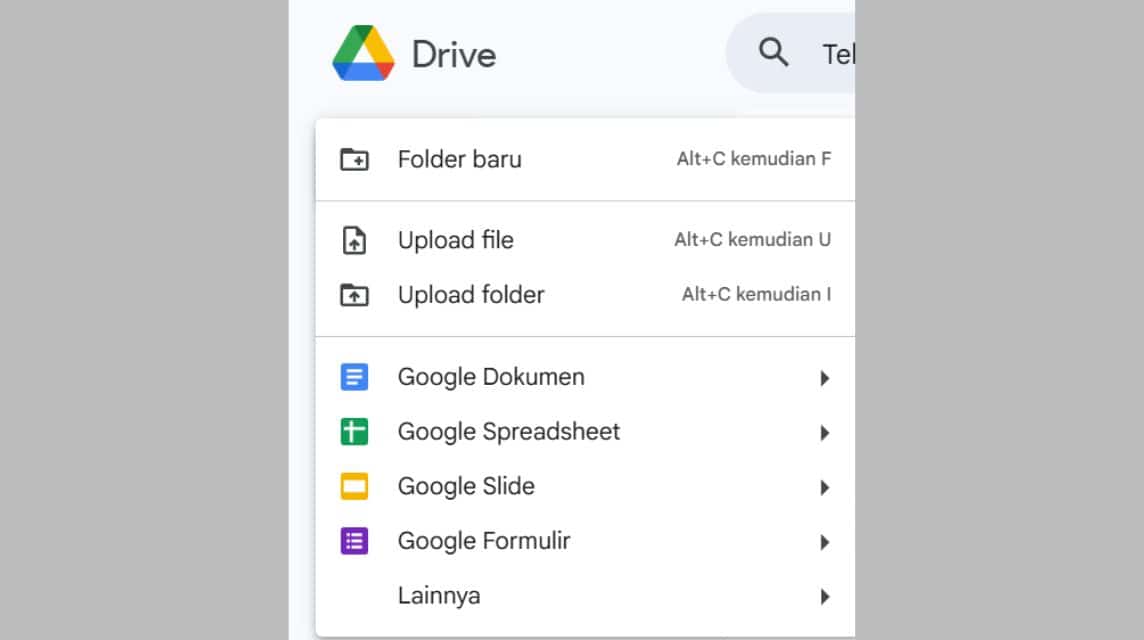Open Google Spreadsheet menu item
This screenshot has width=1144, height=640.
tap(585, 432)
